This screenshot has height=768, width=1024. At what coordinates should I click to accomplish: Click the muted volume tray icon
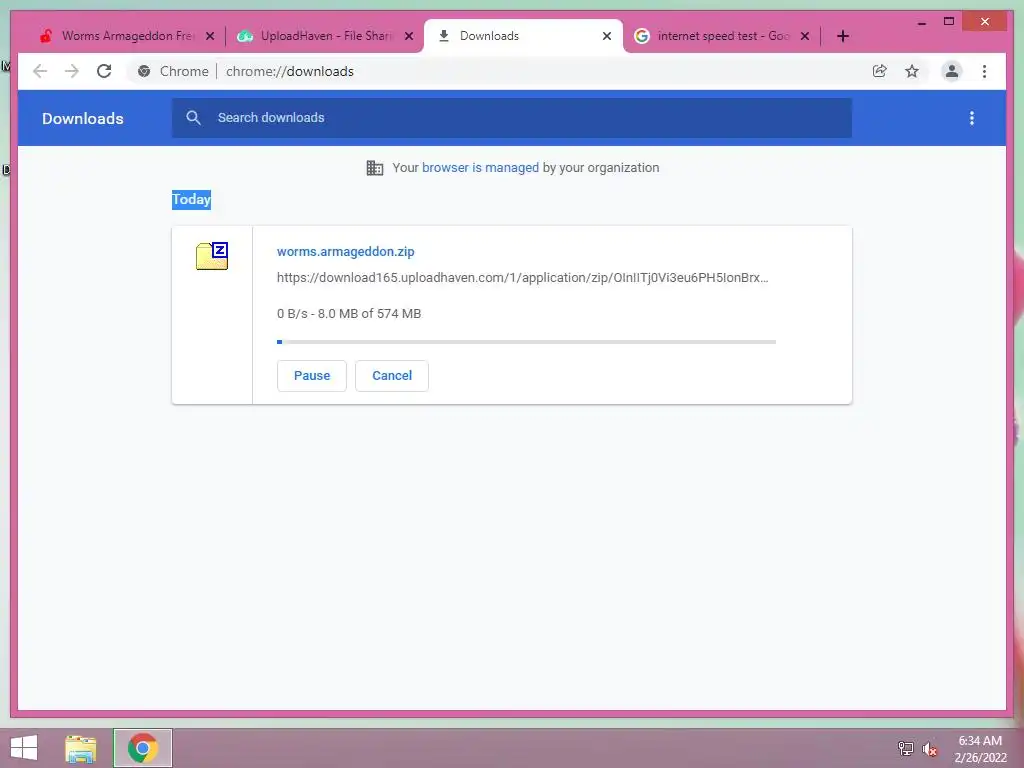tap(929, 748)
